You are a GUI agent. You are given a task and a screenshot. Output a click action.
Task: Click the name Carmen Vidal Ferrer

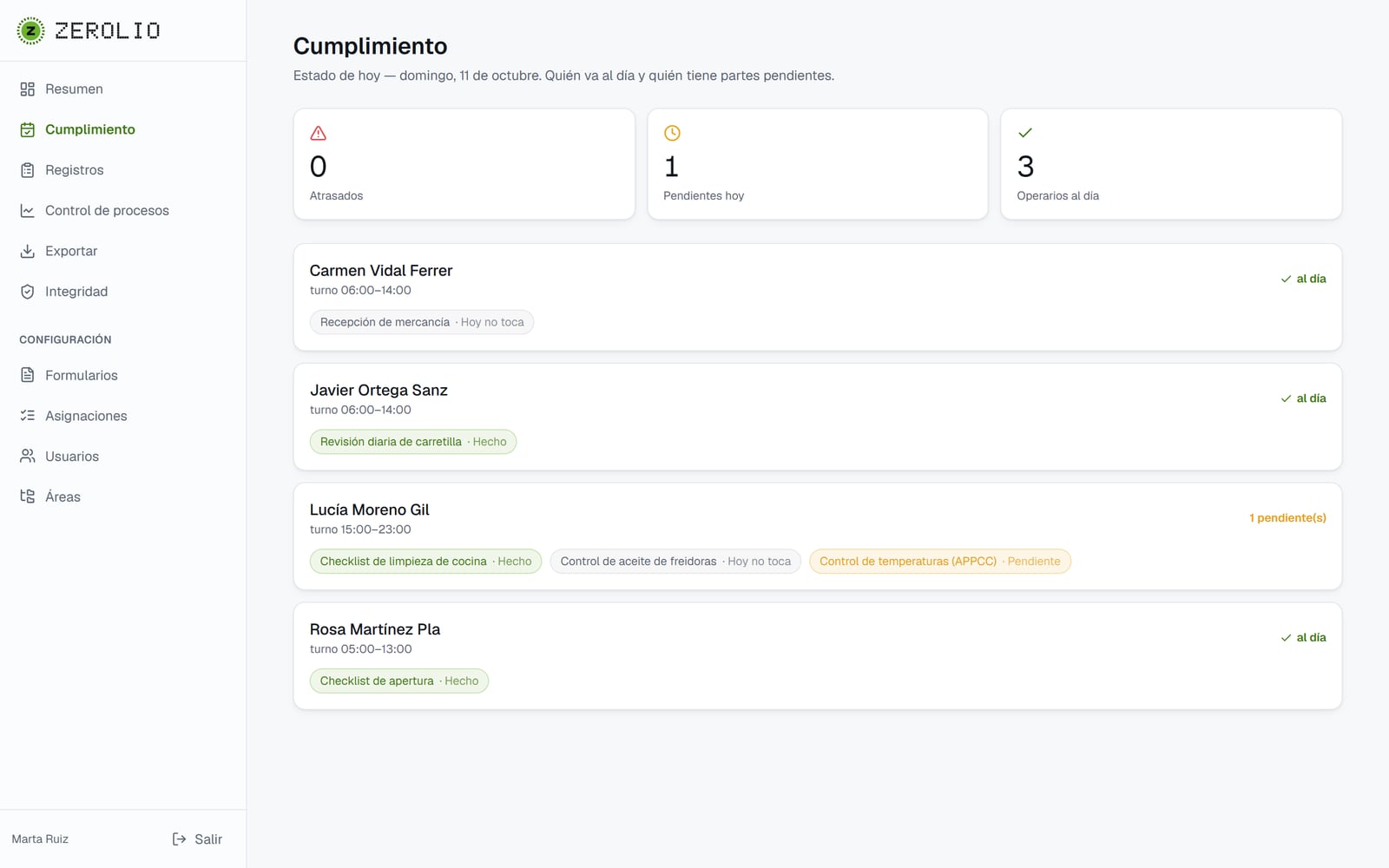click(x=381, y=271)
